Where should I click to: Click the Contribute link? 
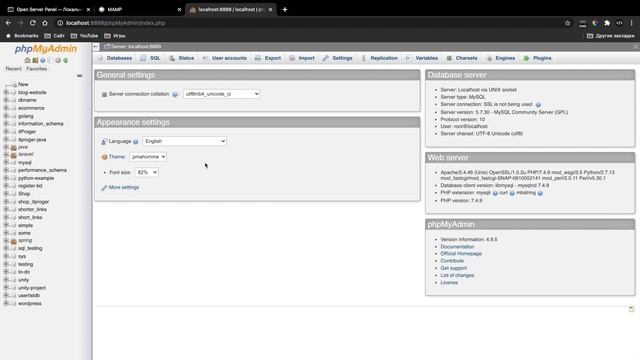[452, 261]
